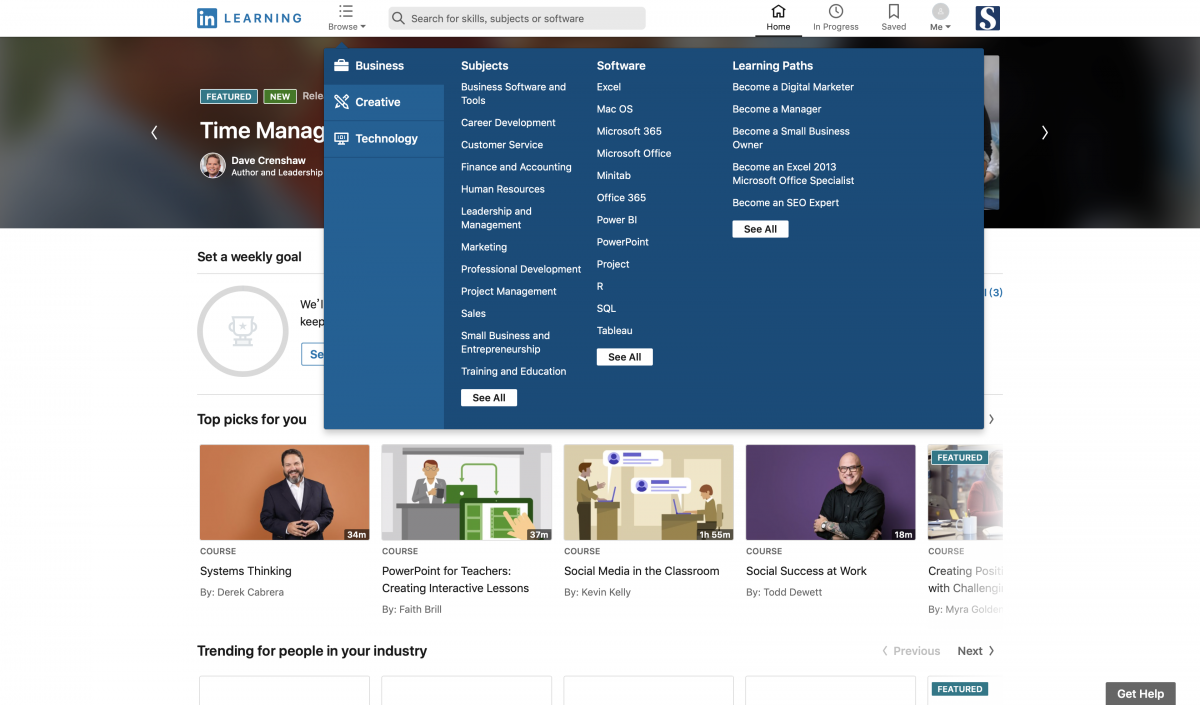Viewport: 1200px width, 705px height.
Task: Click the Get Help button
Action: [1140, 694]
